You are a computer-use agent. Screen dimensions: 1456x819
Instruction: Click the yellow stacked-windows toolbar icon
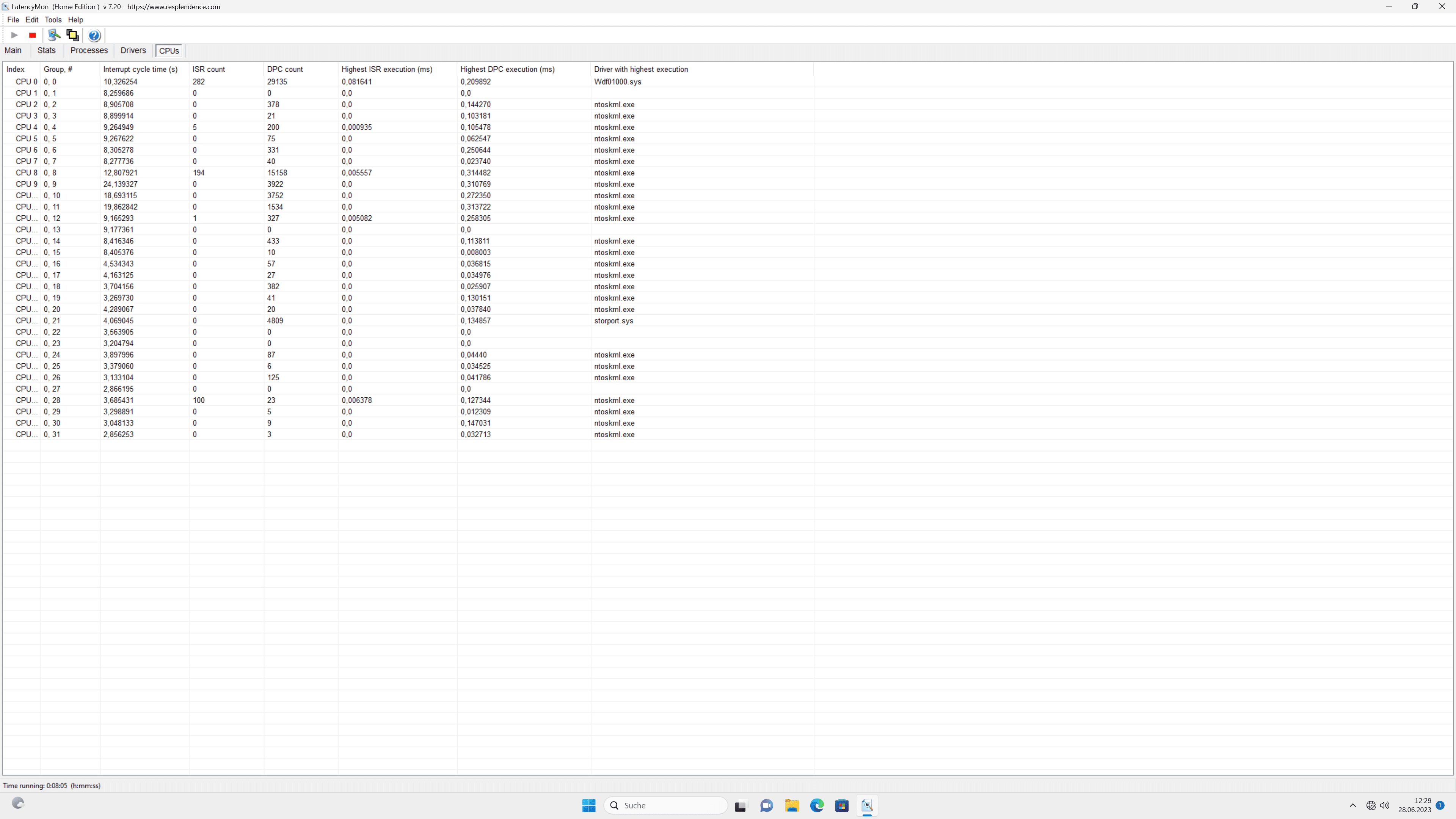tap(72, 35)
